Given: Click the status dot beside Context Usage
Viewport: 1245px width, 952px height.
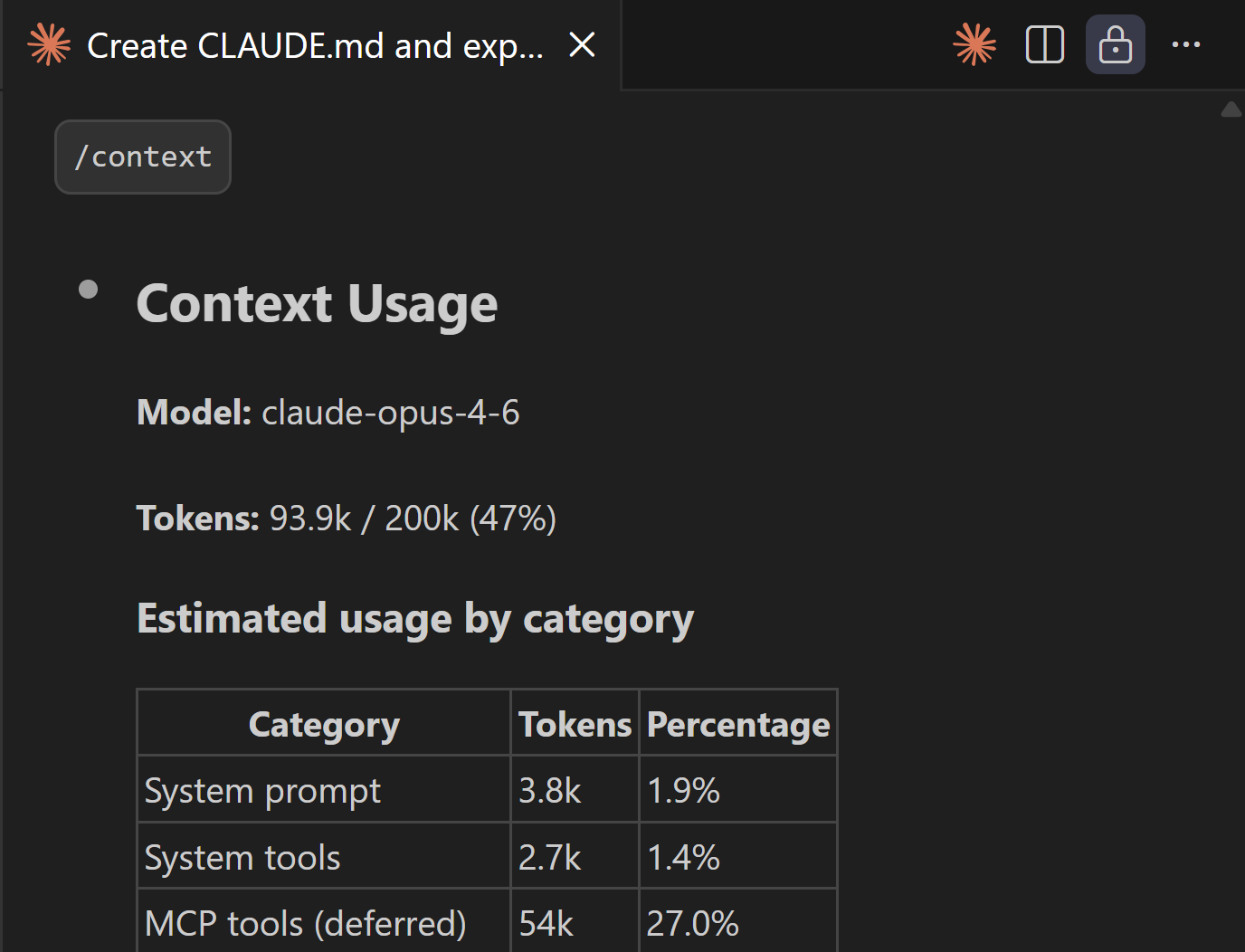Looking at the screenshot, I should tap(89, 289).
